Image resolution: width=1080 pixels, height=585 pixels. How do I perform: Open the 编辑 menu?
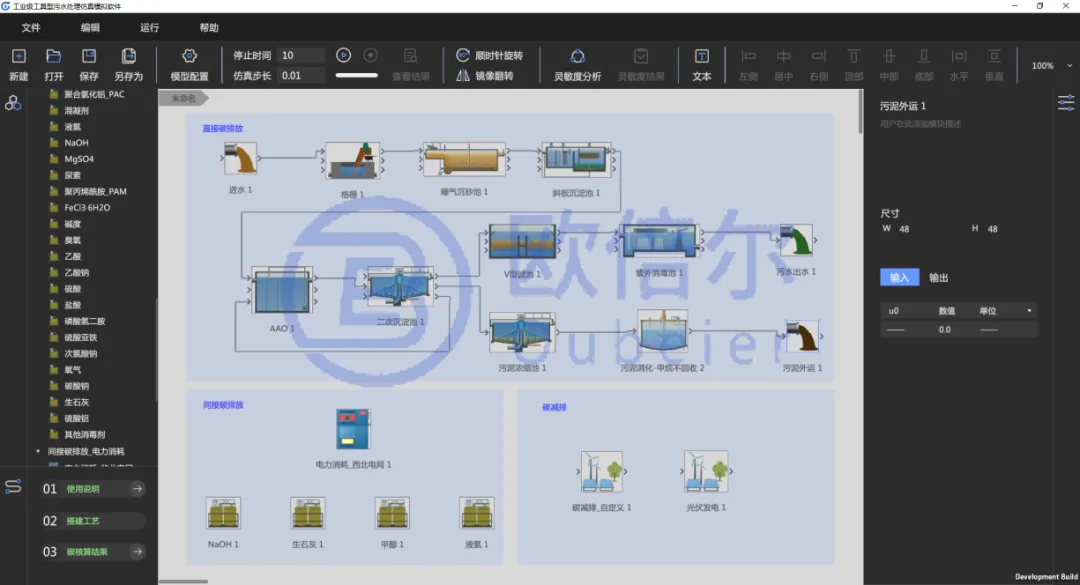point(90,28)
